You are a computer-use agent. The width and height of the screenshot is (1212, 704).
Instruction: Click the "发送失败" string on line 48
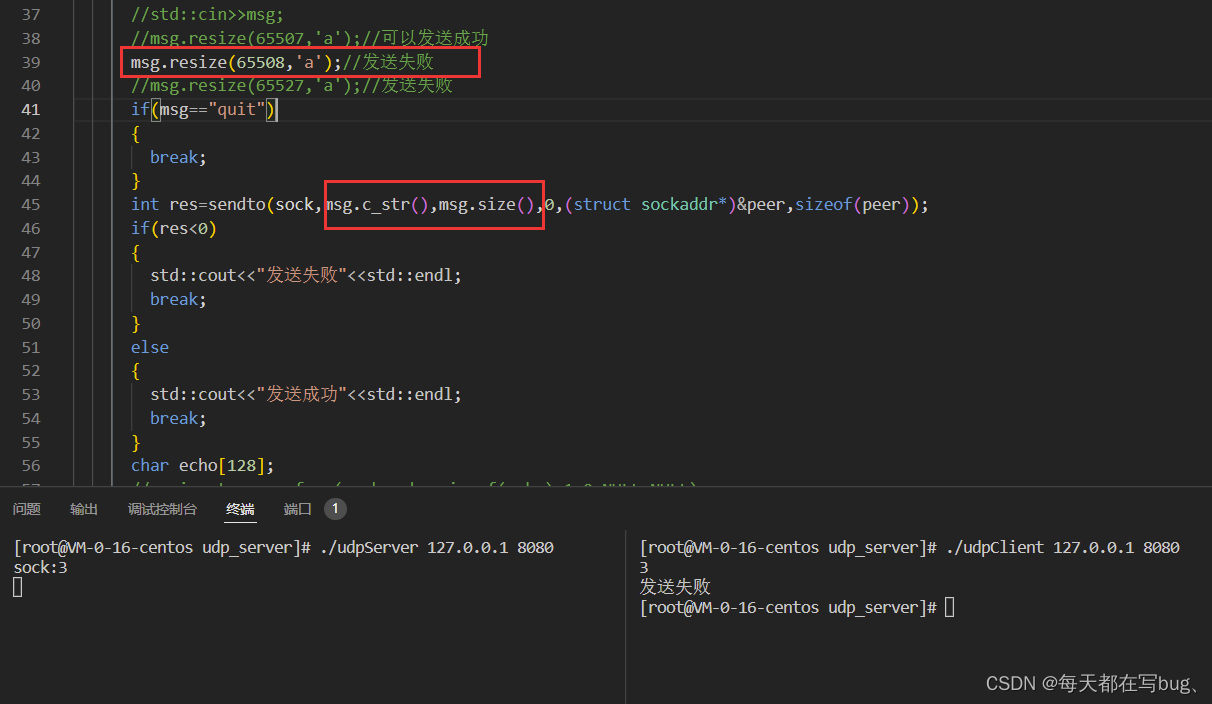[x=302, y=276]
